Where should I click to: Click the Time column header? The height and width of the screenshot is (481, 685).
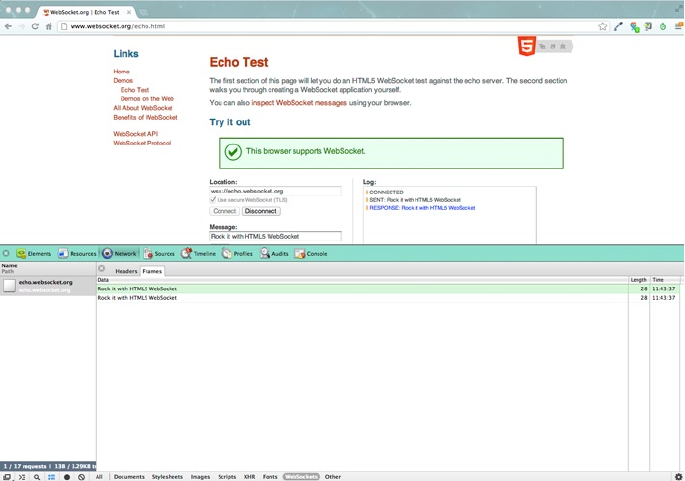pos(664,280)
